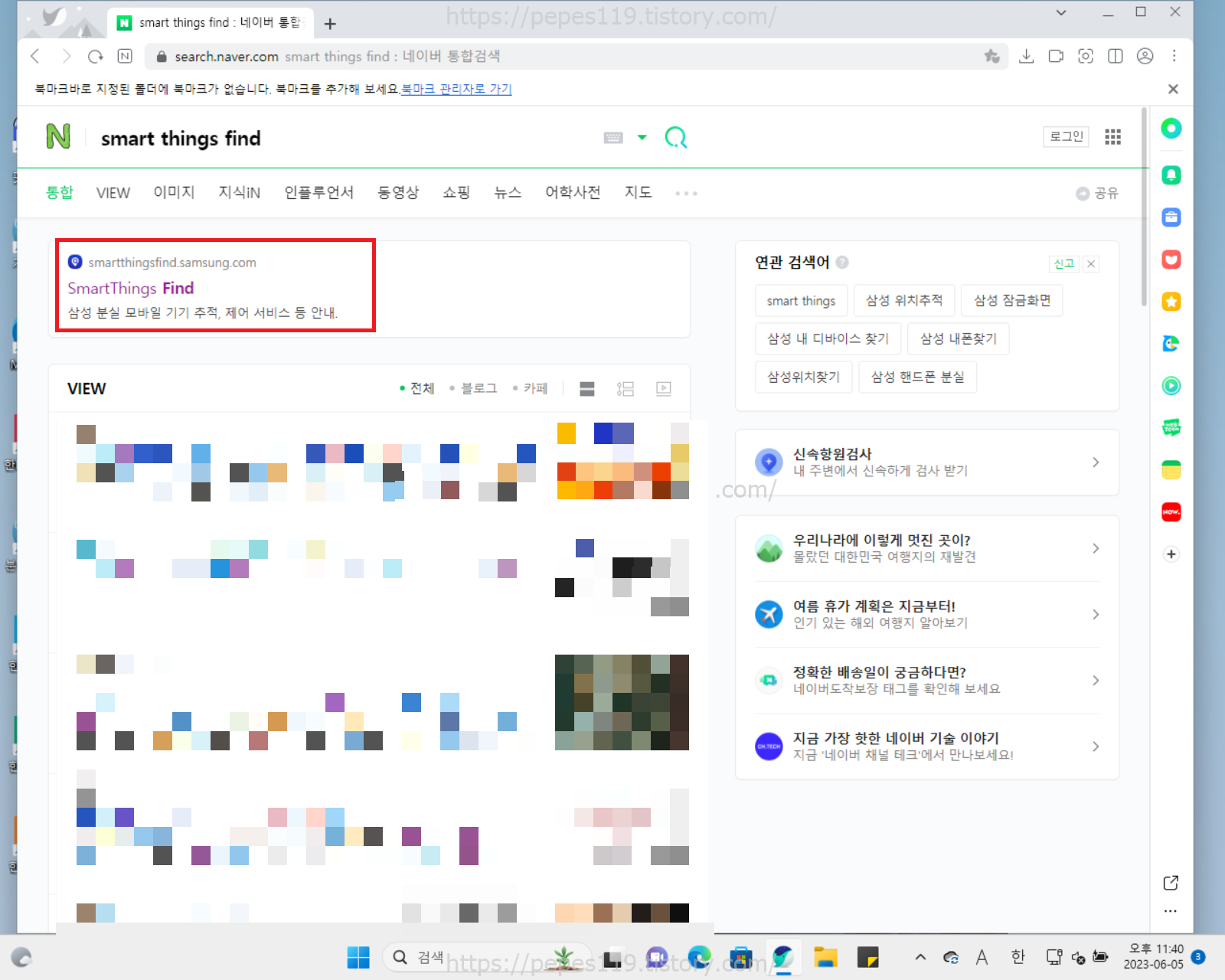Click related search 'smart things'
1225x980 pixels.
click(x=801, y=301)
